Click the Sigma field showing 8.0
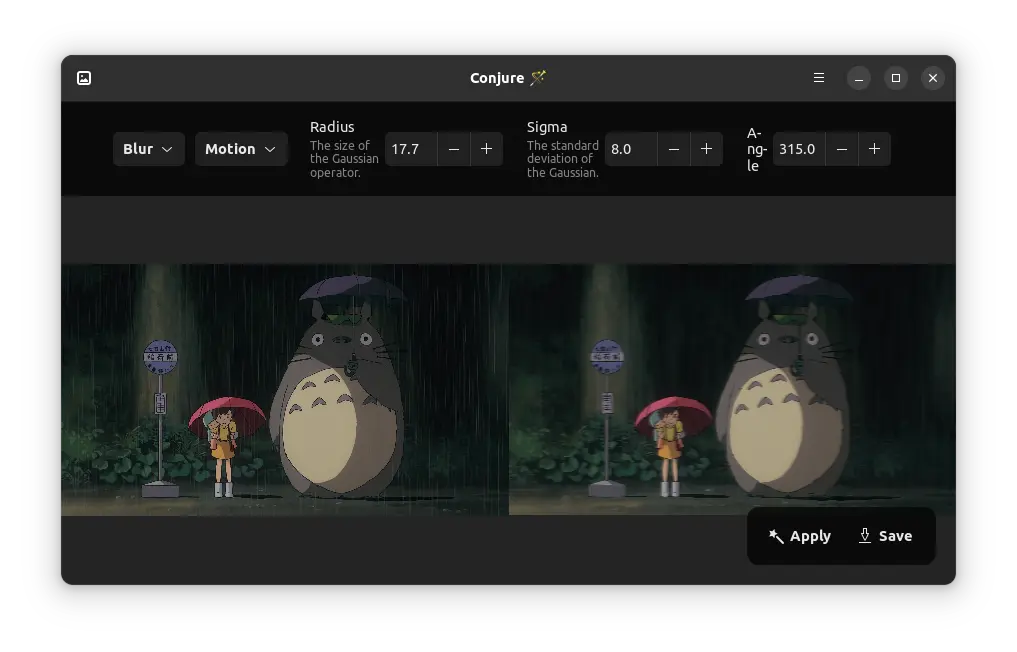The image size is (1017, 652). 630,149
